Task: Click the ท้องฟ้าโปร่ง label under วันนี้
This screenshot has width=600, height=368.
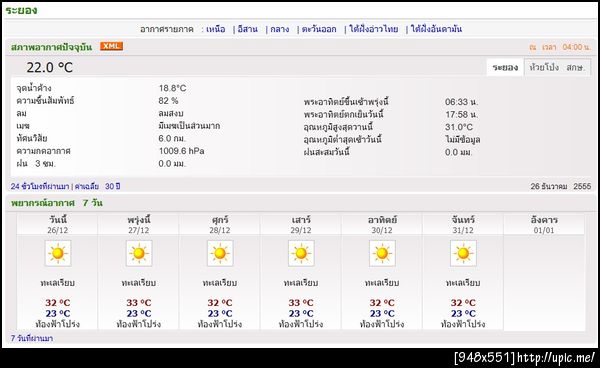Action: (58, 324)
